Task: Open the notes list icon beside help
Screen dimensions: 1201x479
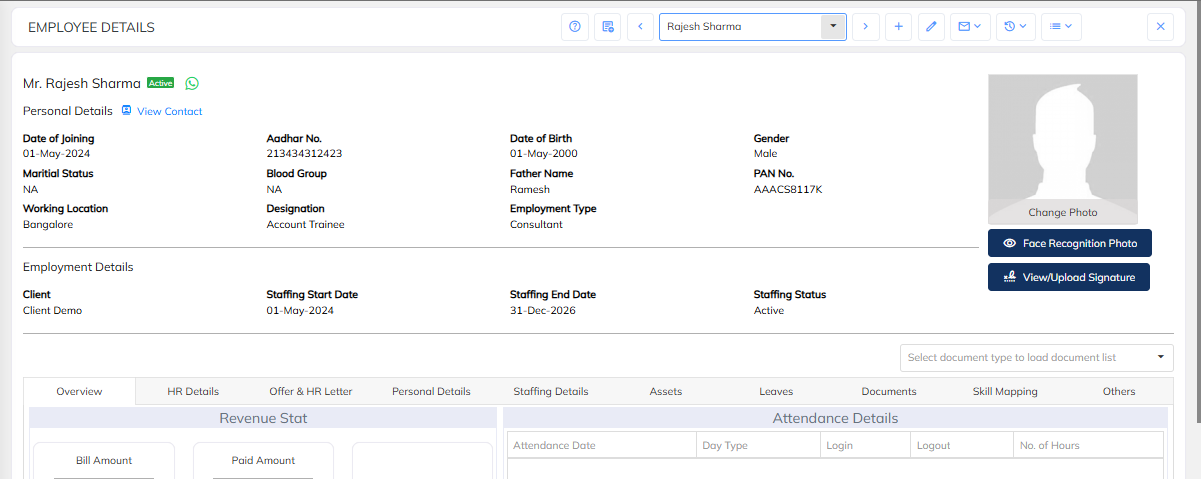Action: click(607, 27)
